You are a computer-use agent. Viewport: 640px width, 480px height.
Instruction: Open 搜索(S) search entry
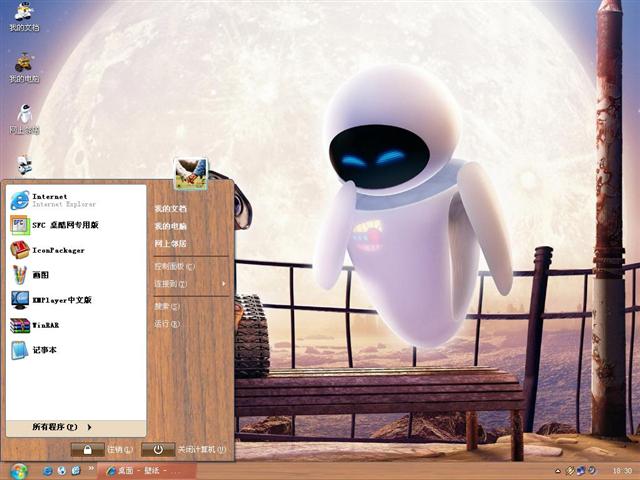(x=167, y=306)
